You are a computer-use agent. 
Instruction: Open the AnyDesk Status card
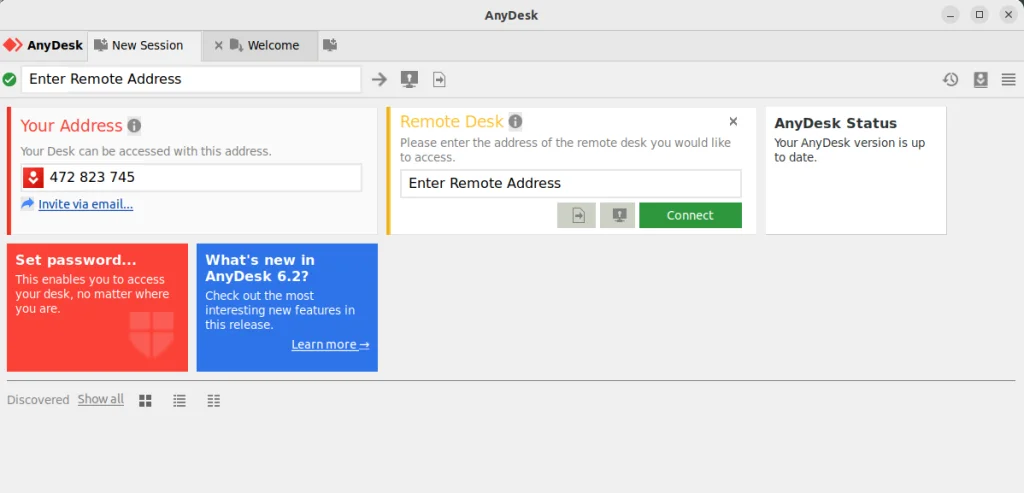tap(856, 170)
